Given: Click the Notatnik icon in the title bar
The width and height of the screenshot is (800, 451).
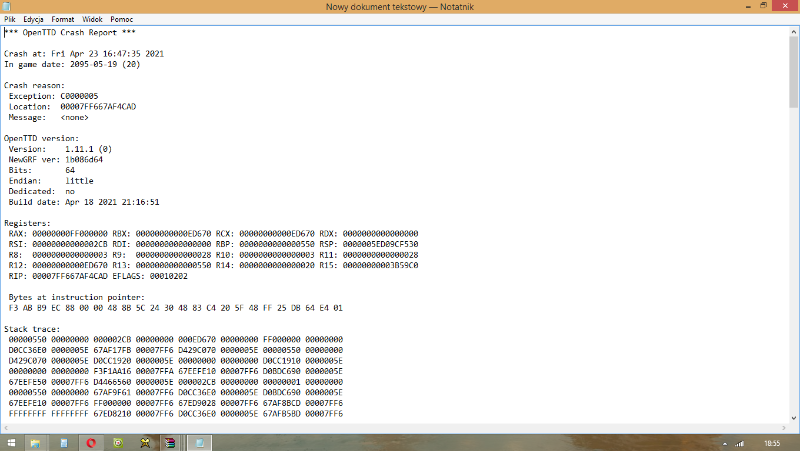Looking at the screenshot, I should coord(7,7).
